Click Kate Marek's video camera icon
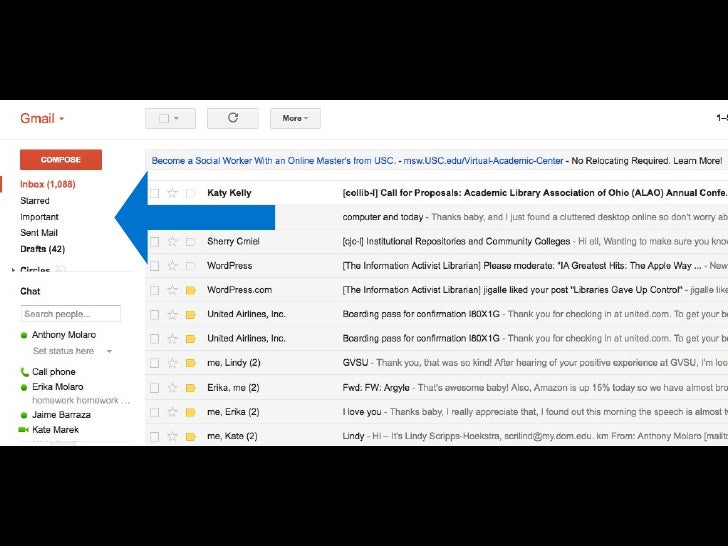 click(x=24, y=430)
